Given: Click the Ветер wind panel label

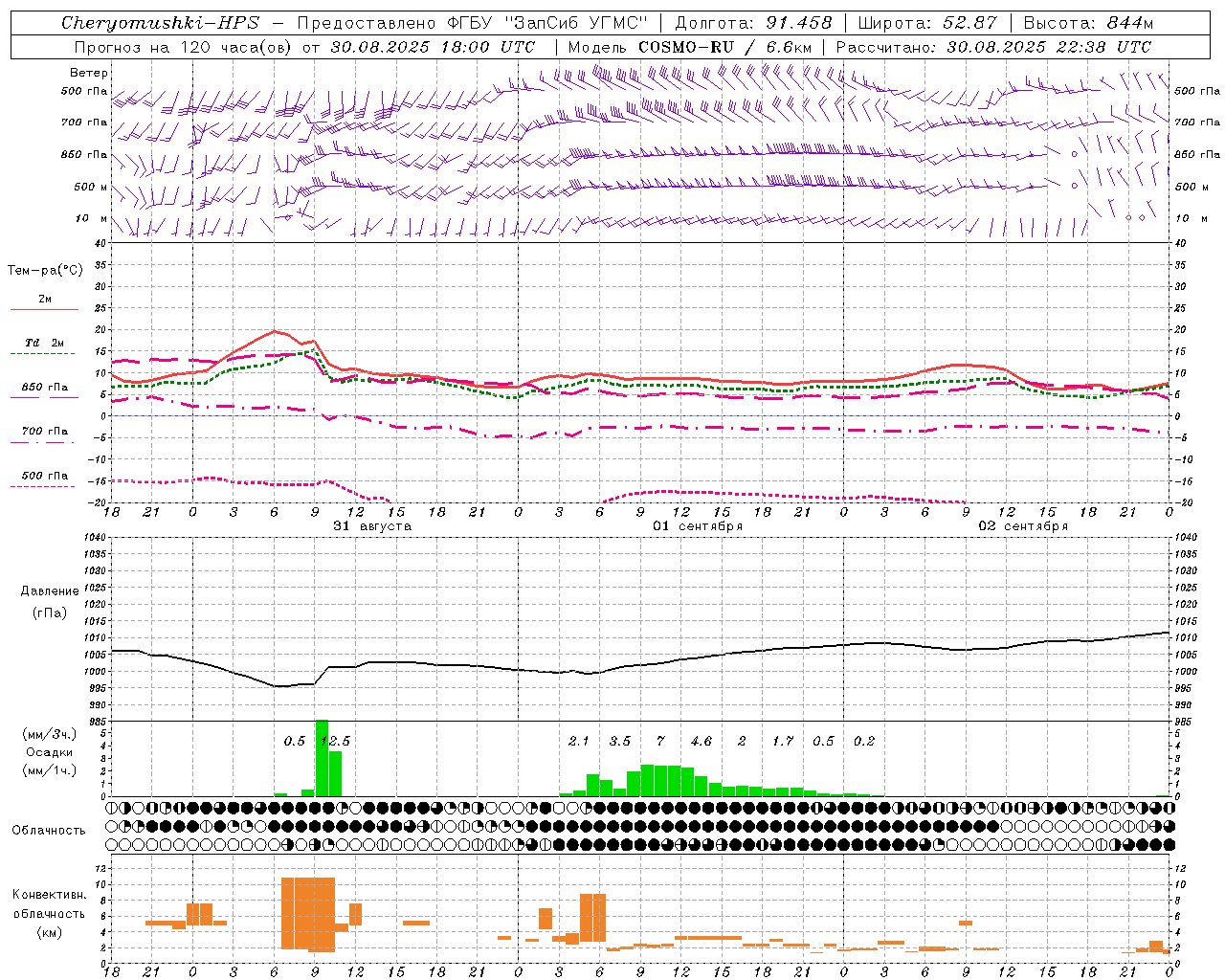Looking at the screenshot, I should click(88, 73).
